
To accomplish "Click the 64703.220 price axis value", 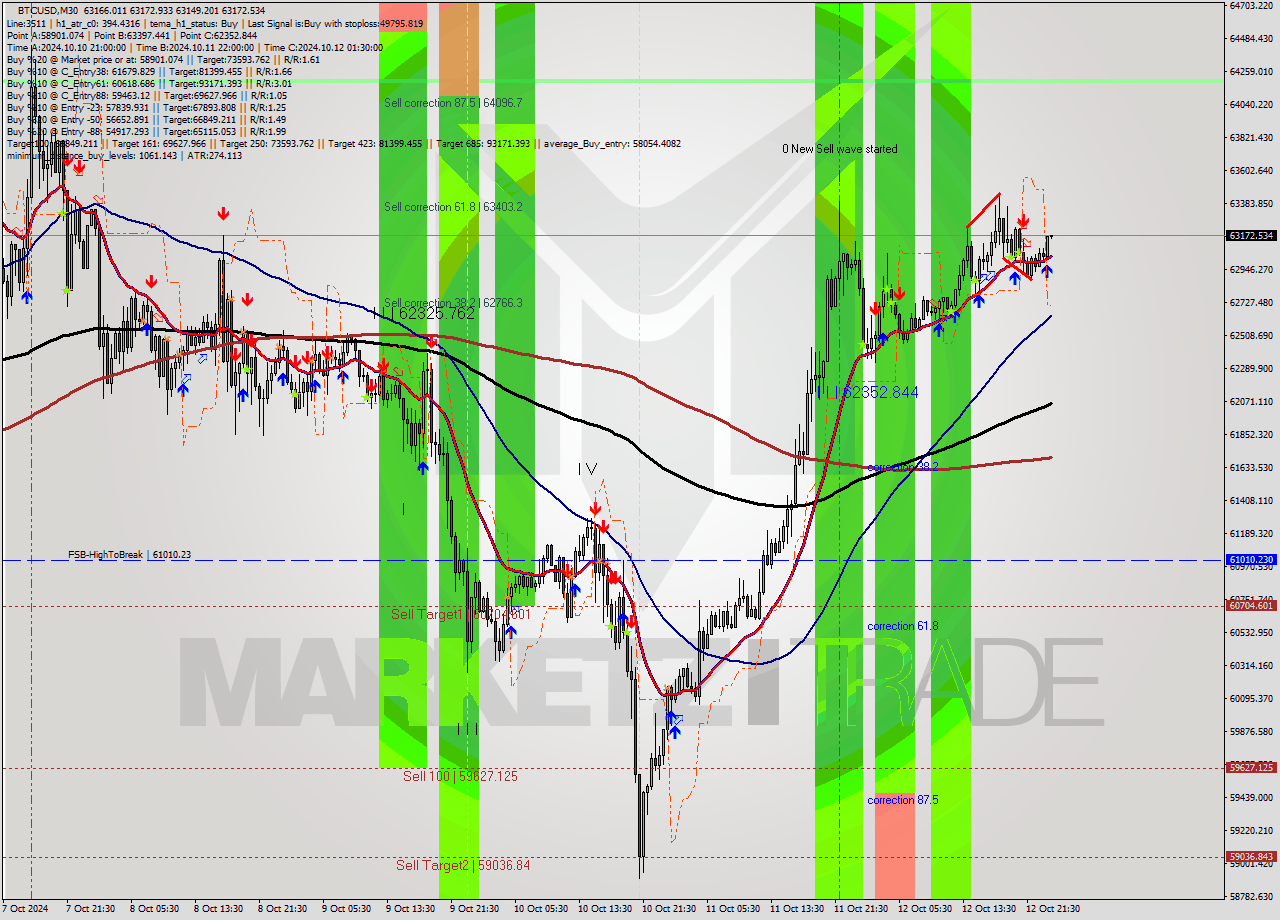I will (x=1251, y=6).
